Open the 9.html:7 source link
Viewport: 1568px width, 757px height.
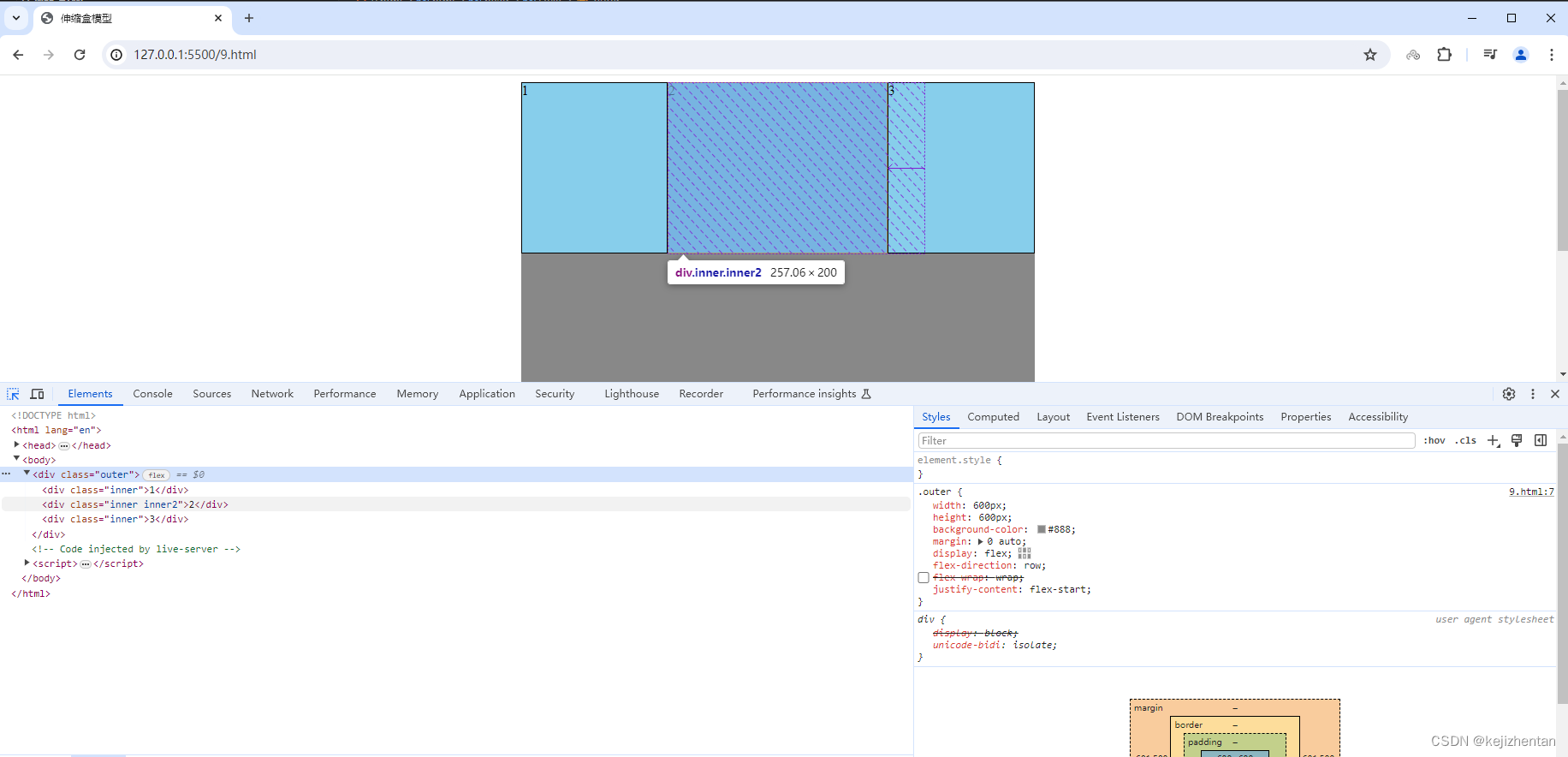(x=1531, y=492)
